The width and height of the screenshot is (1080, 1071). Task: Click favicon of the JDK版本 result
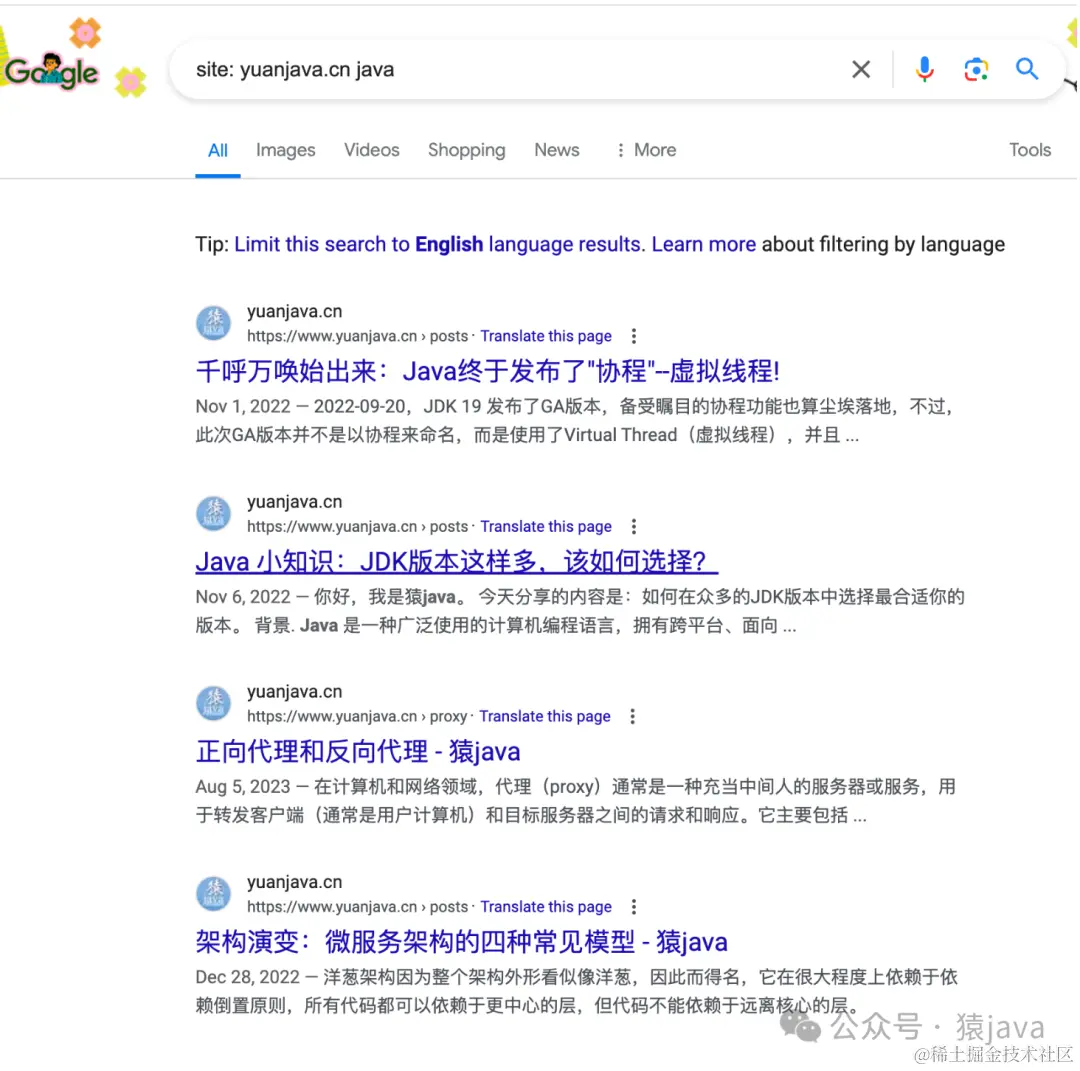click(x=214, y=514)
